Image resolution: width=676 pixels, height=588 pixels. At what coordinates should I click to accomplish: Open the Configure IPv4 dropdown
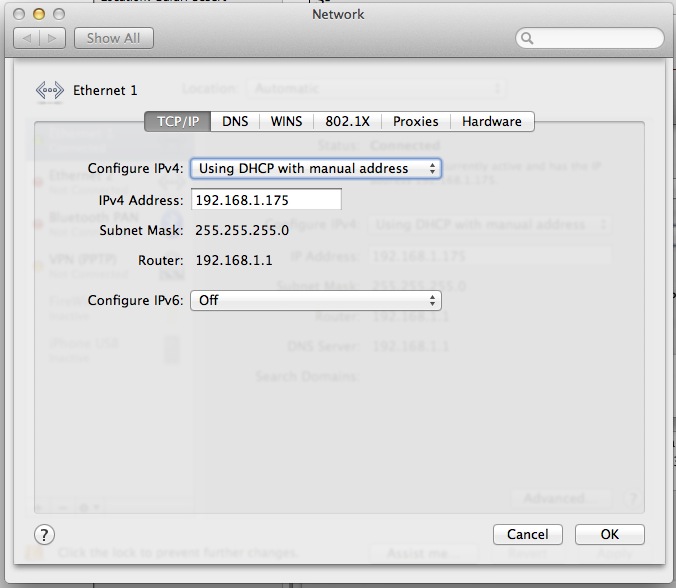click(x=316, y=168)
